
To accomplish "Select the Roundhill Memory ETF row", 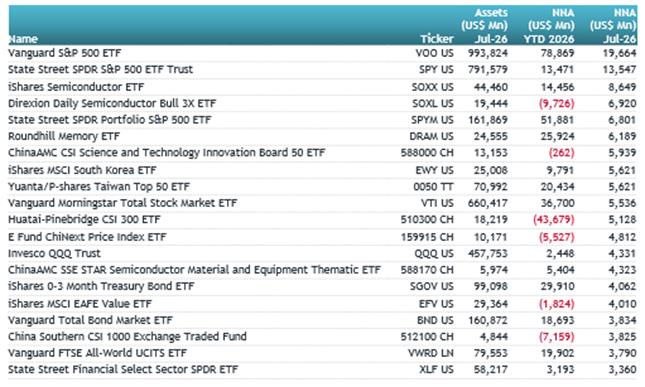I will [x=322, y=137].
